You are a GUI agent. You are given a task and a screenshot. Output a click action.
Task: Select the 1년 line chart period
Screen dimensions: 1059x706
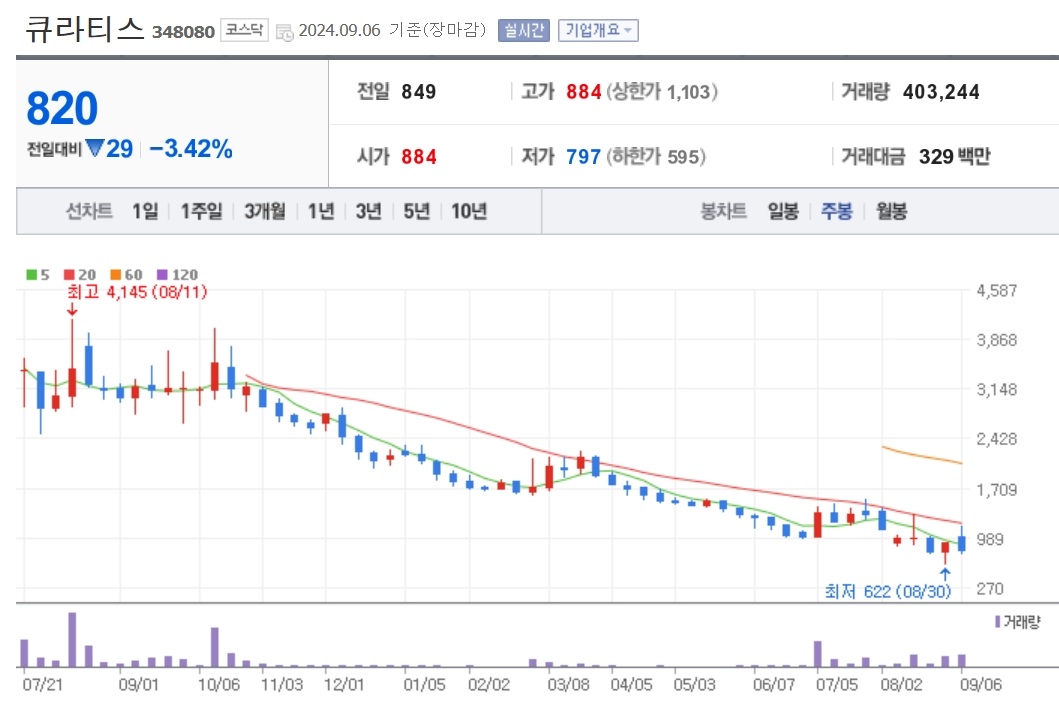click(321, 211)
